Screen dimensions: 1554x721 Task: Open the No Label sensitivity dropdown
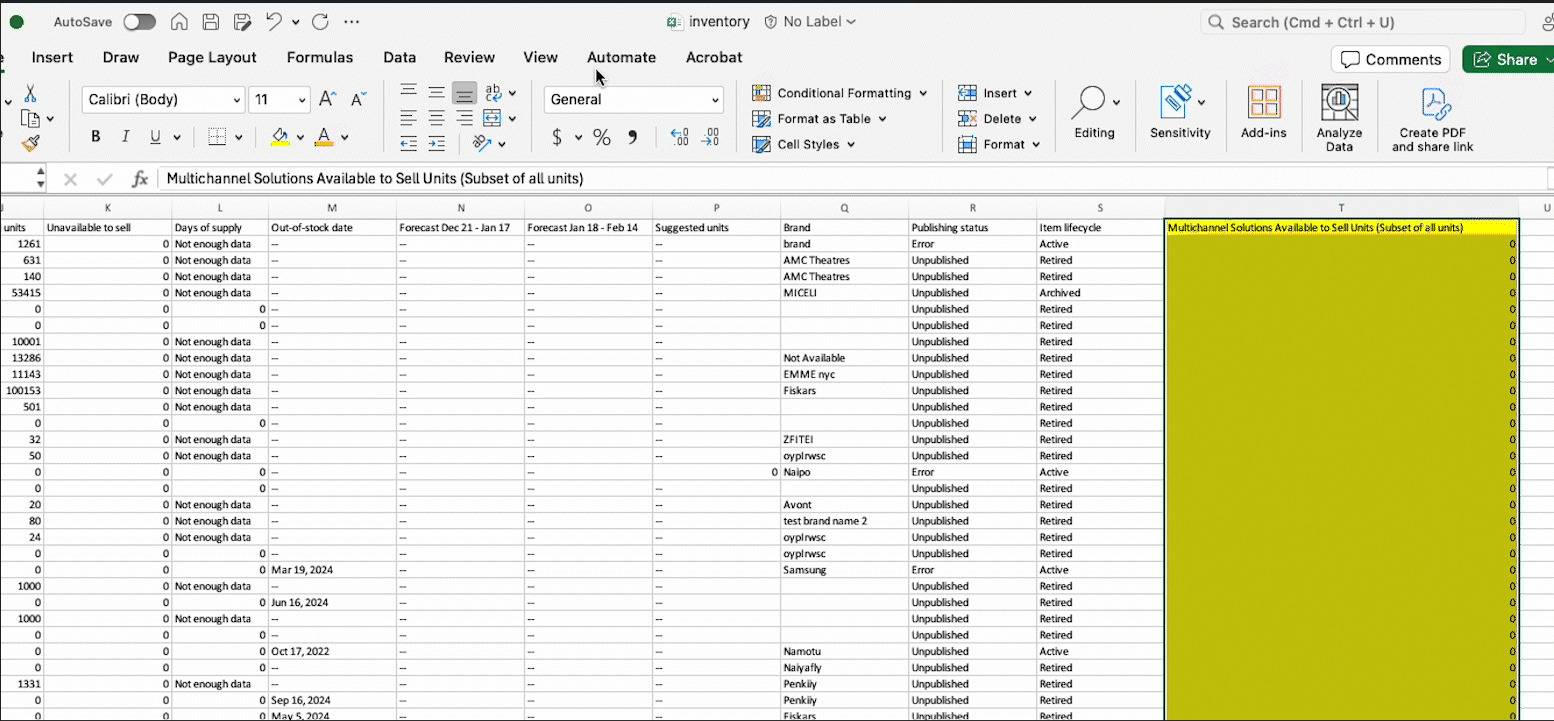(x=810, y=22)
